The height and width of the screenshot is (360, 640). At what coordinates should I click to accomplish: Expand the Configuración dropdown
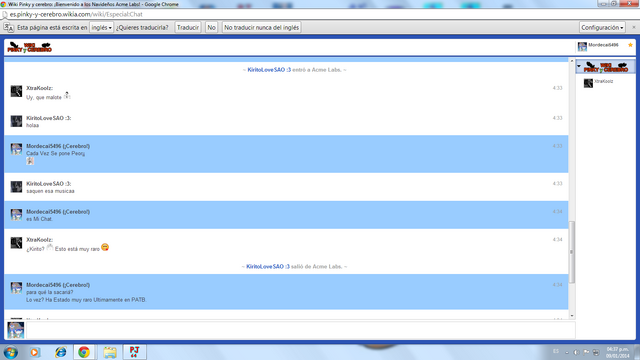(x=602, y=27)
